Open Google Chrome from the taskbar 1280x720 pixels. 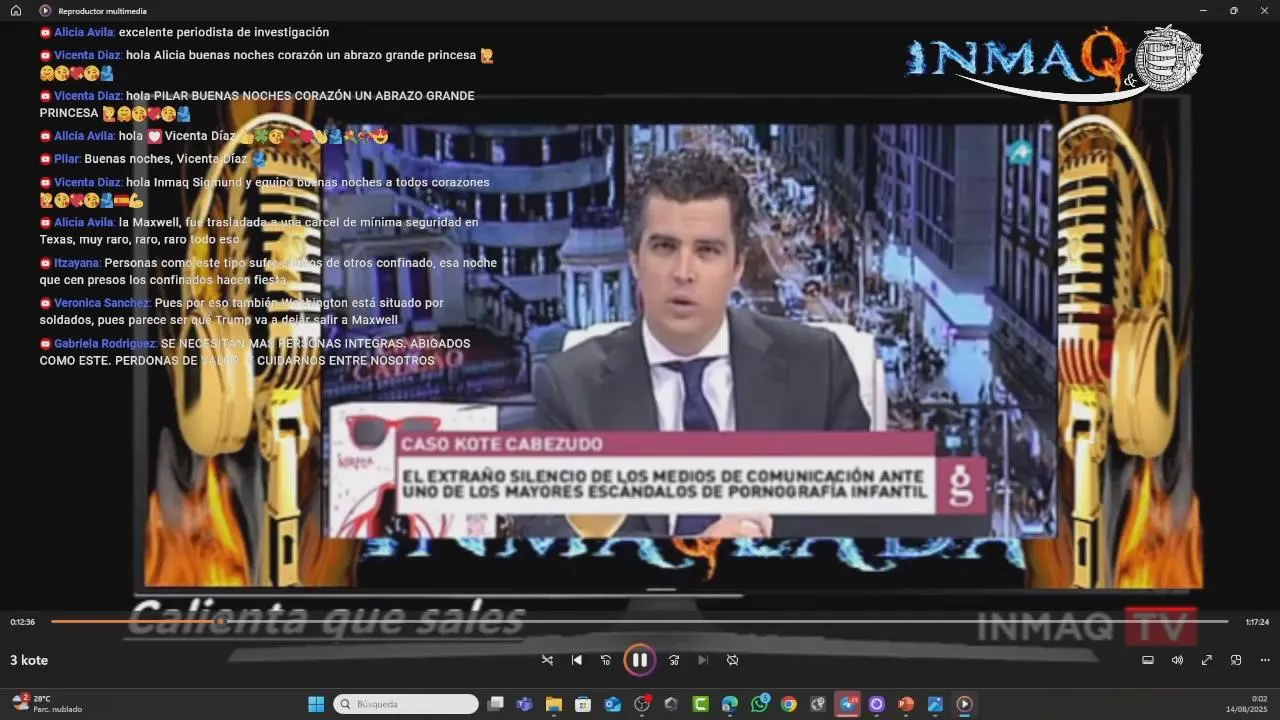point(789,704)
